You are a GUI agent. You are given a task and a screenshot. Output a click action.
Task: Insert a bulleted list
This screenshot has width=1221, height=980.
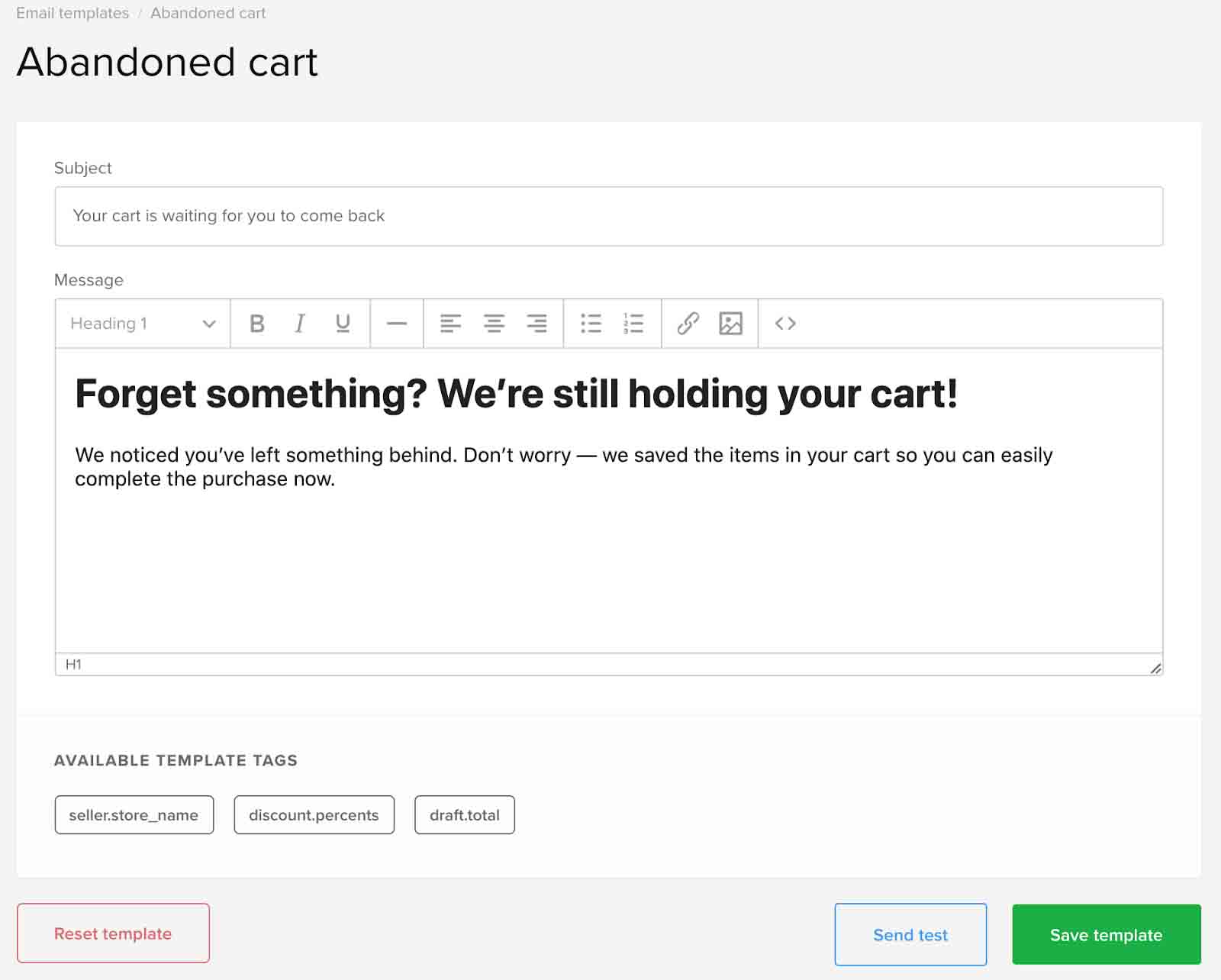(591, 324)
